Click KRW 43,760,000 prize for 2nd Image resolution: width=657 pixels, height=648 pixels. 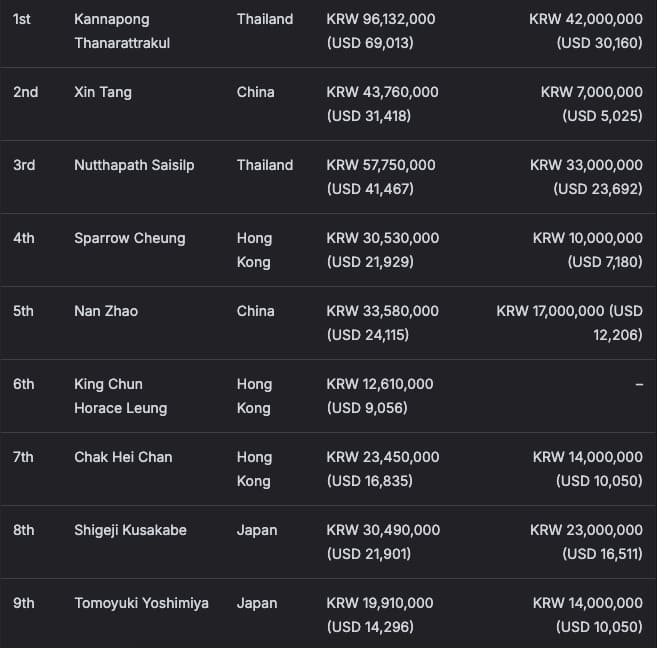coord(382,92)
